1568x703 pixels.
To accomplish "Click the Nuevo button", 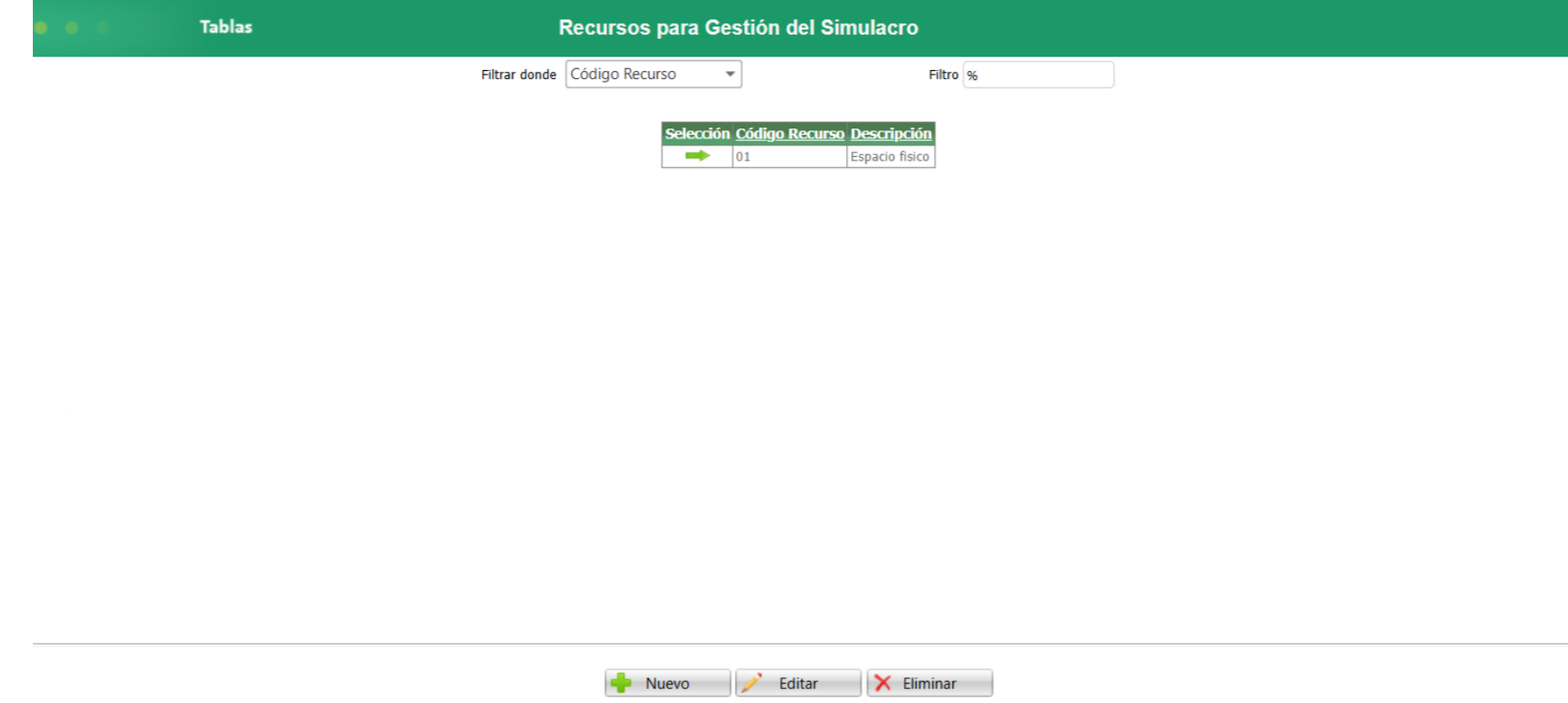I will 668,683.
